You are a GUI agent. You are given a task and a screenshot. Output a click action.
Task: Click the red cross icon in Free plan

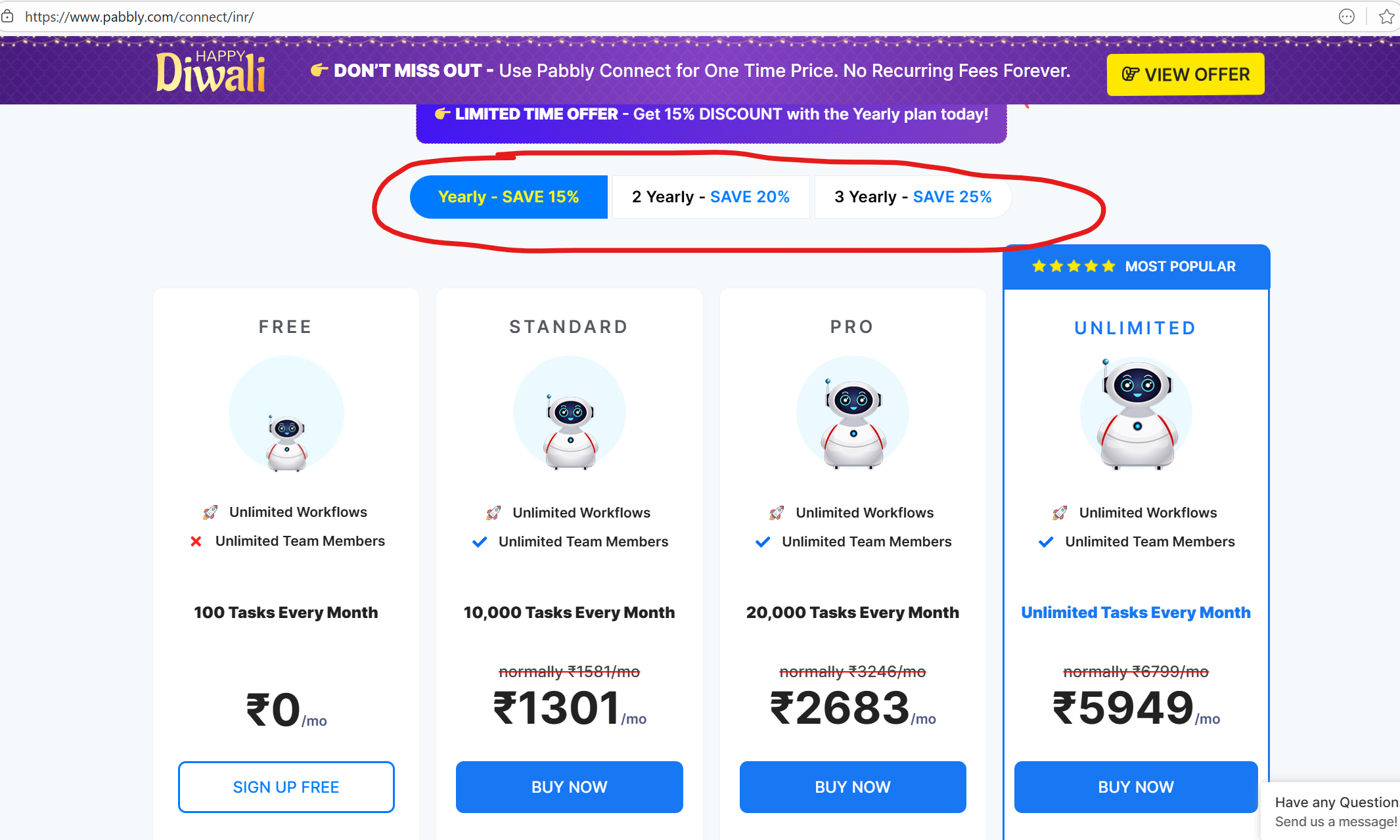click(196, 541)
